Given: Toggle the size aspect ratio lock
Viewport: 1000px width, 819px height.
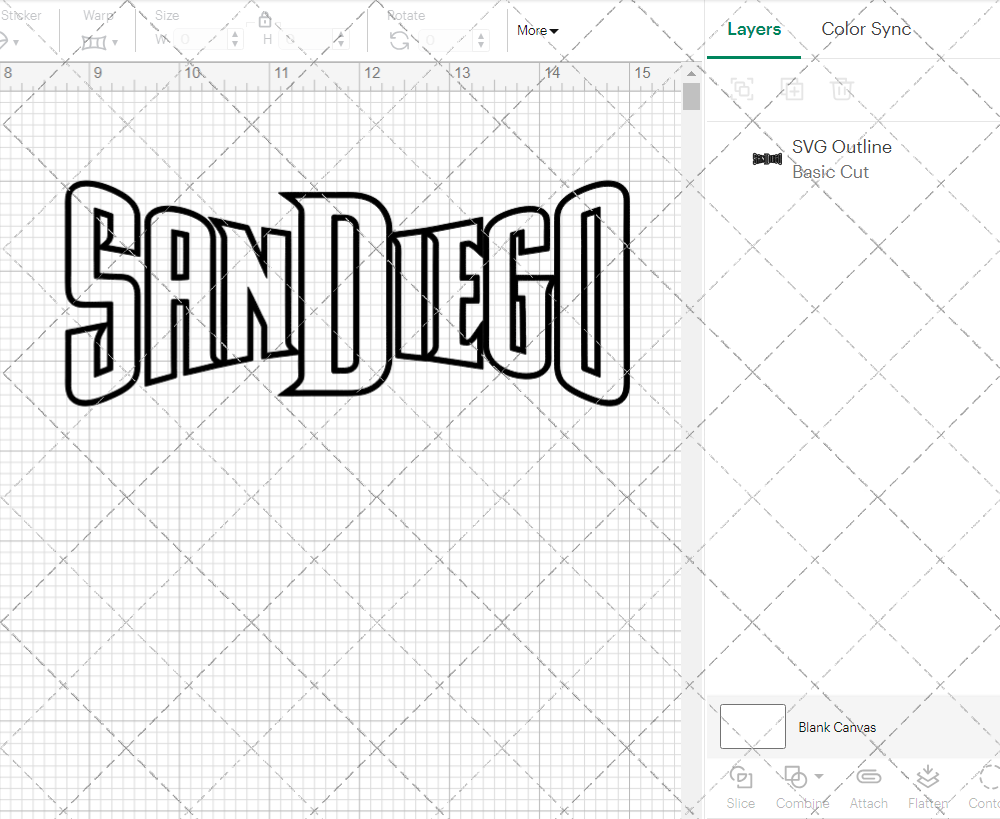Looking at the screenshot, I should [265, 20].
